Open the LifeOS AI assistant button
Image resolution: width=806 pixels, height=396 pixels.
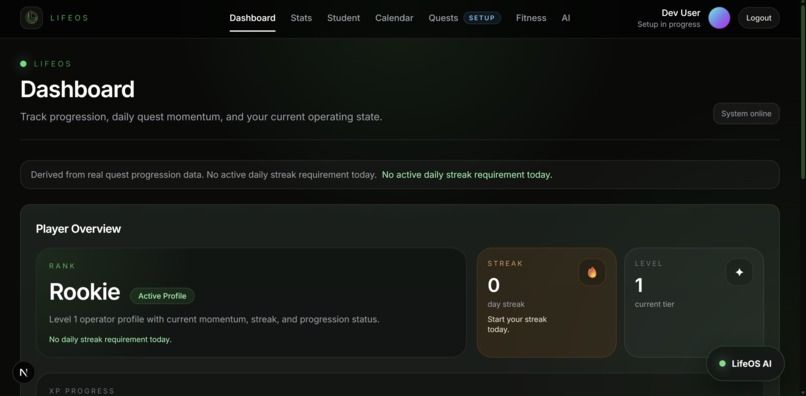745,364
